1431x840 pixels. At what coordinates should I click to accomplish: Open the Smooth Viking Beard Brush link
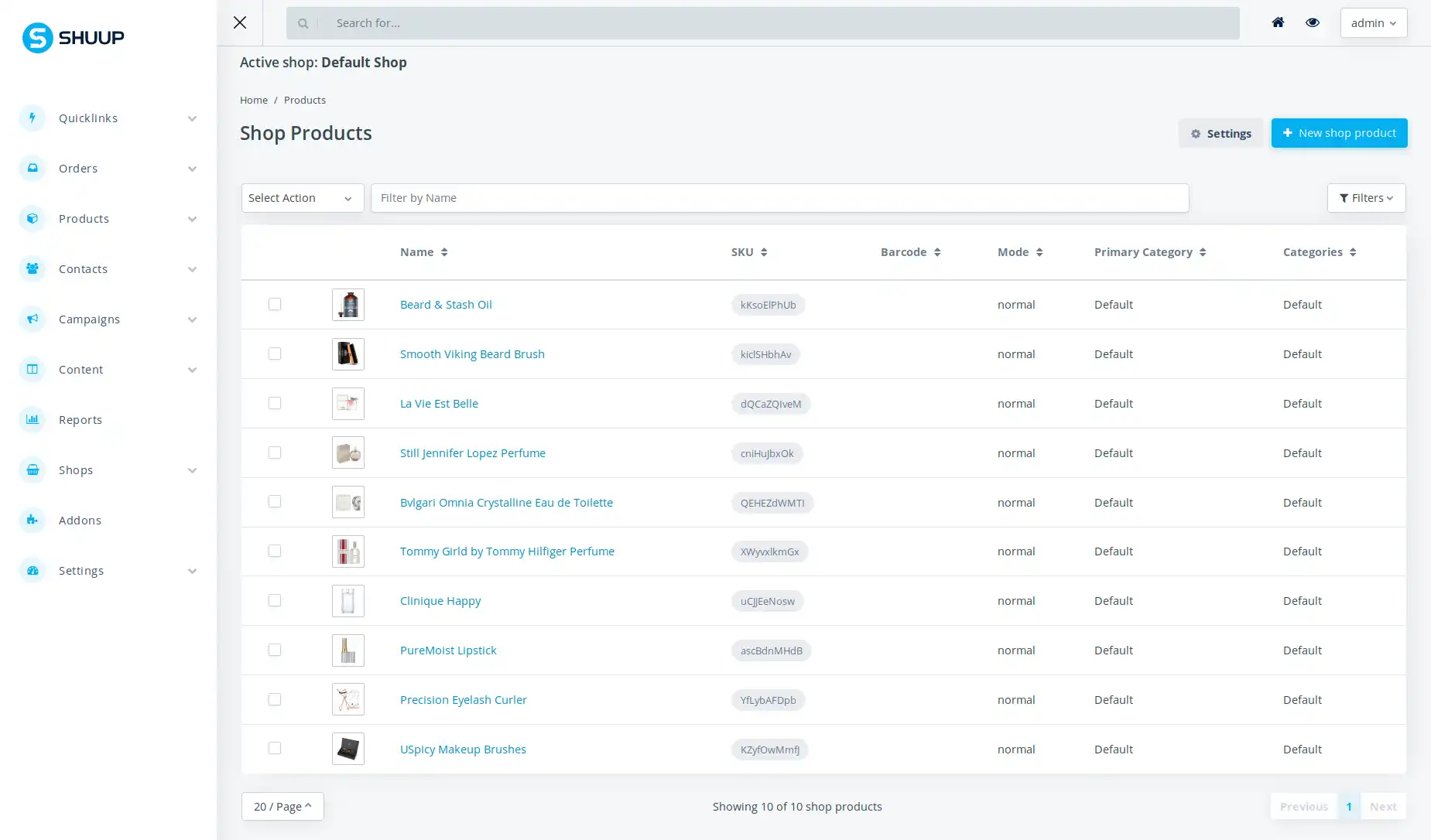coord(472,353)
